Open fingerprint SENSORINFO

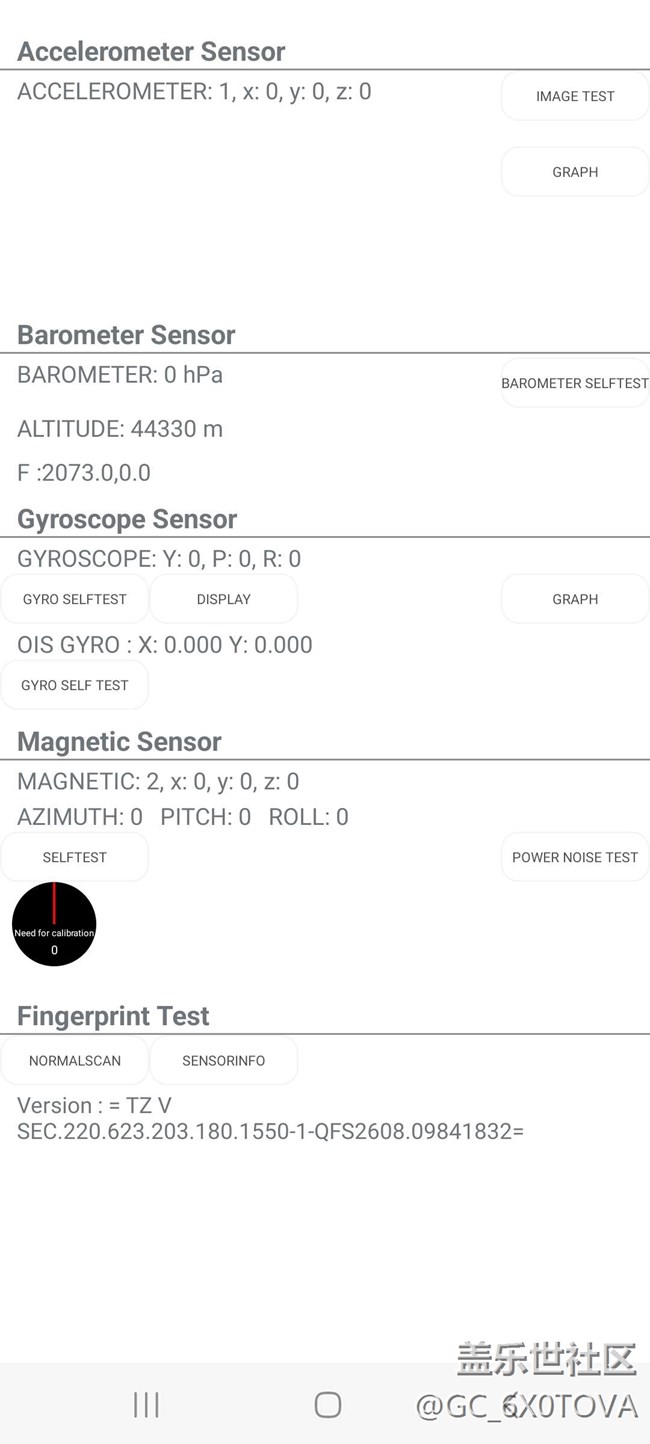(224, 1061)
